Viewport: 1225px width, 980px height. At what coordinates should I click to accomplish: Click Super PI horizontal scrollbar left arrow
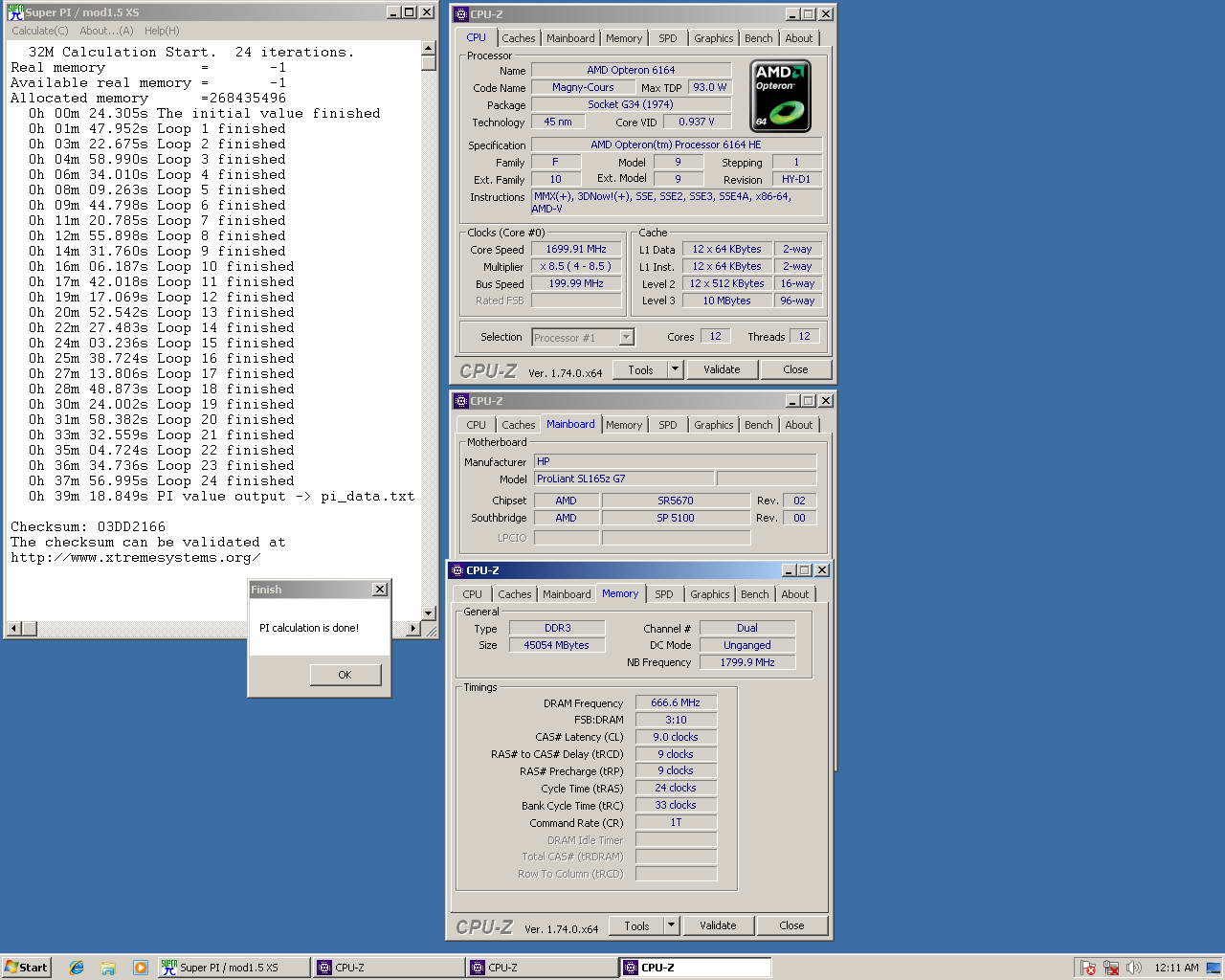click(x=14, y=629)
